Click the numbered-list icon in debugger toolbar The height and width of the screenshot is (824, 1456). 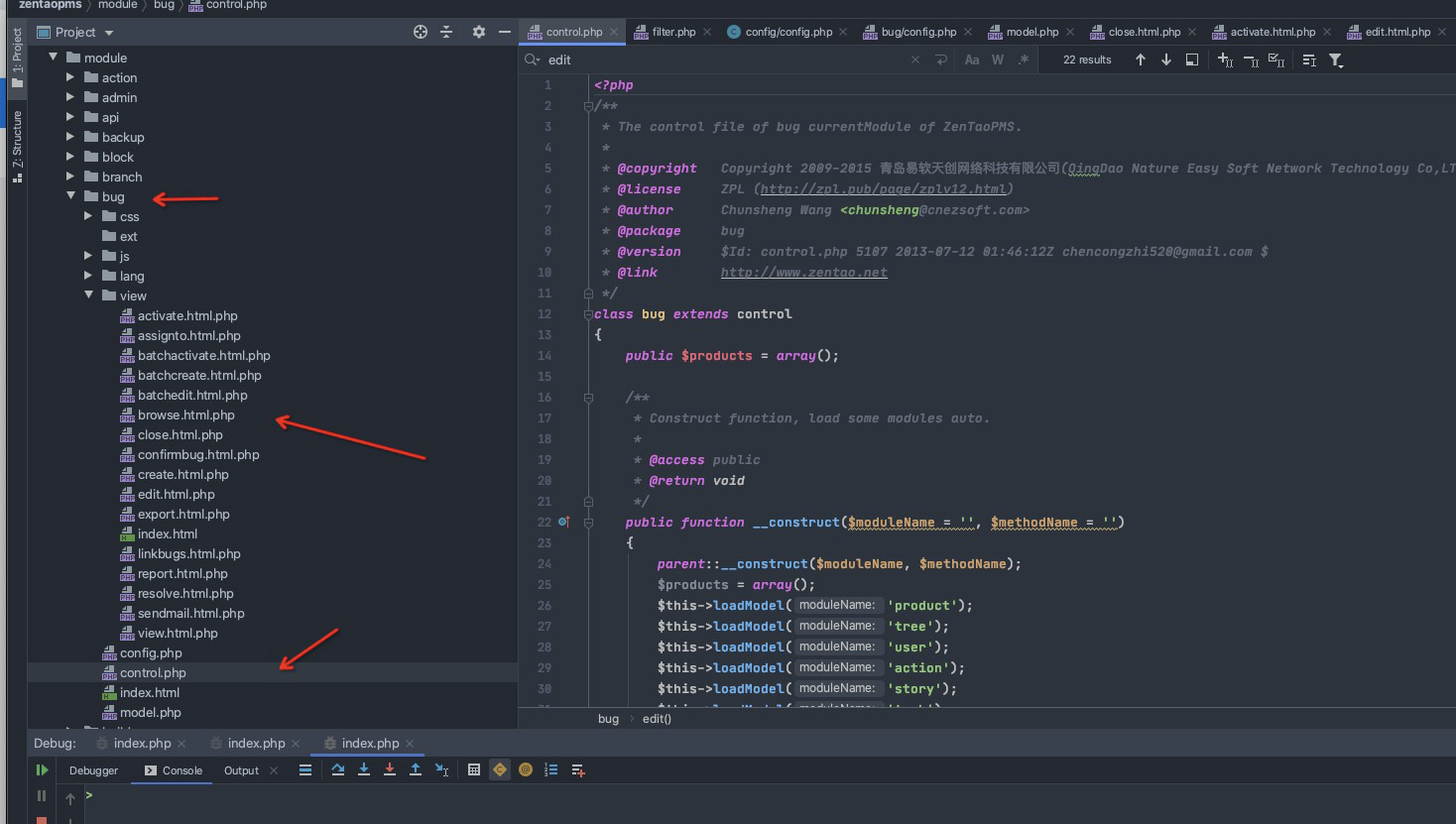point(551,769)
